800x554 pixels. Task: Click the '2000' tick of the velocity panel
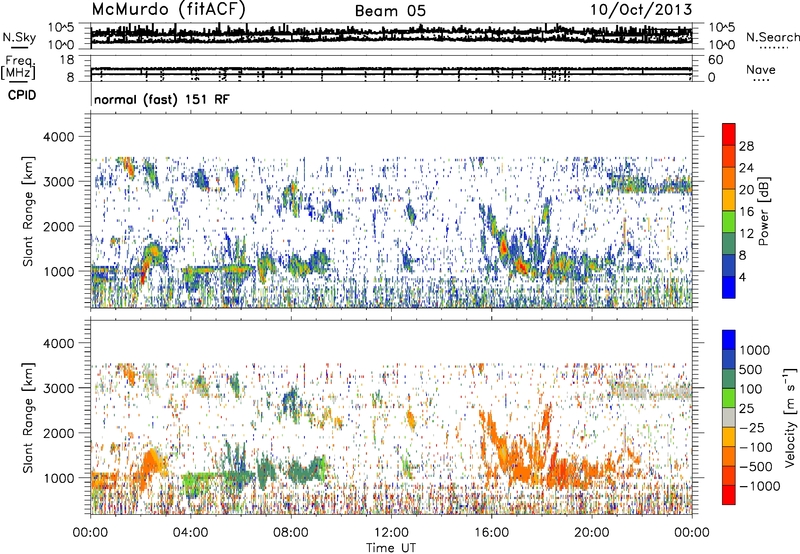[61, 433]
